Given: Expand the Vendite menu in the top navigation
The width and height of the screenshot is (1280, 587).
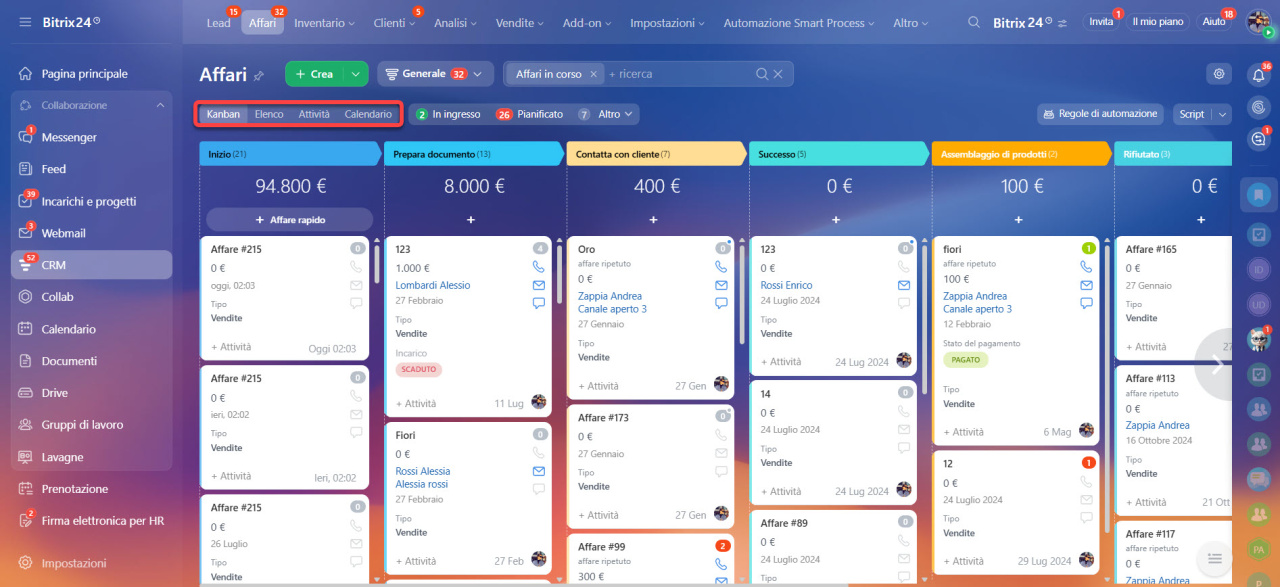Looking at the screenshot, I should click(x=520, y=22).
